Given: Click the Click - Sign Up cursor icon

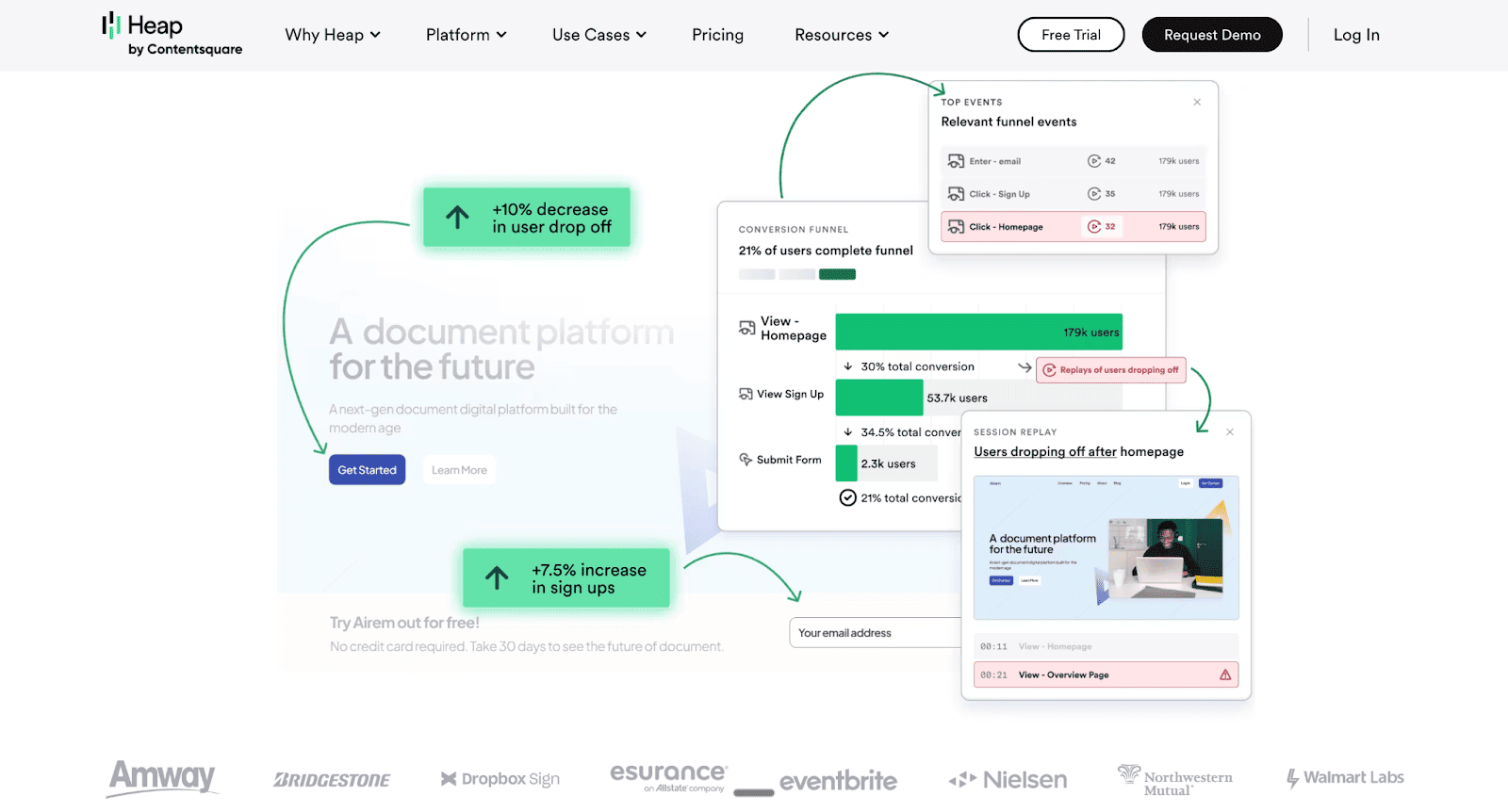Looking at the screenshot, I should tap(956, 194).
